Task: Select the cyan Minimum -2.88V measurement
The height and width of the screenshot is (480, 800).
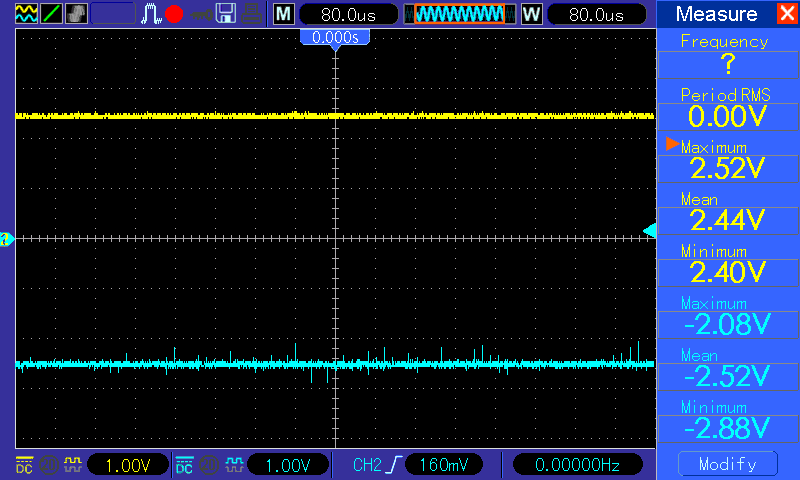Action: click(728, 421)
